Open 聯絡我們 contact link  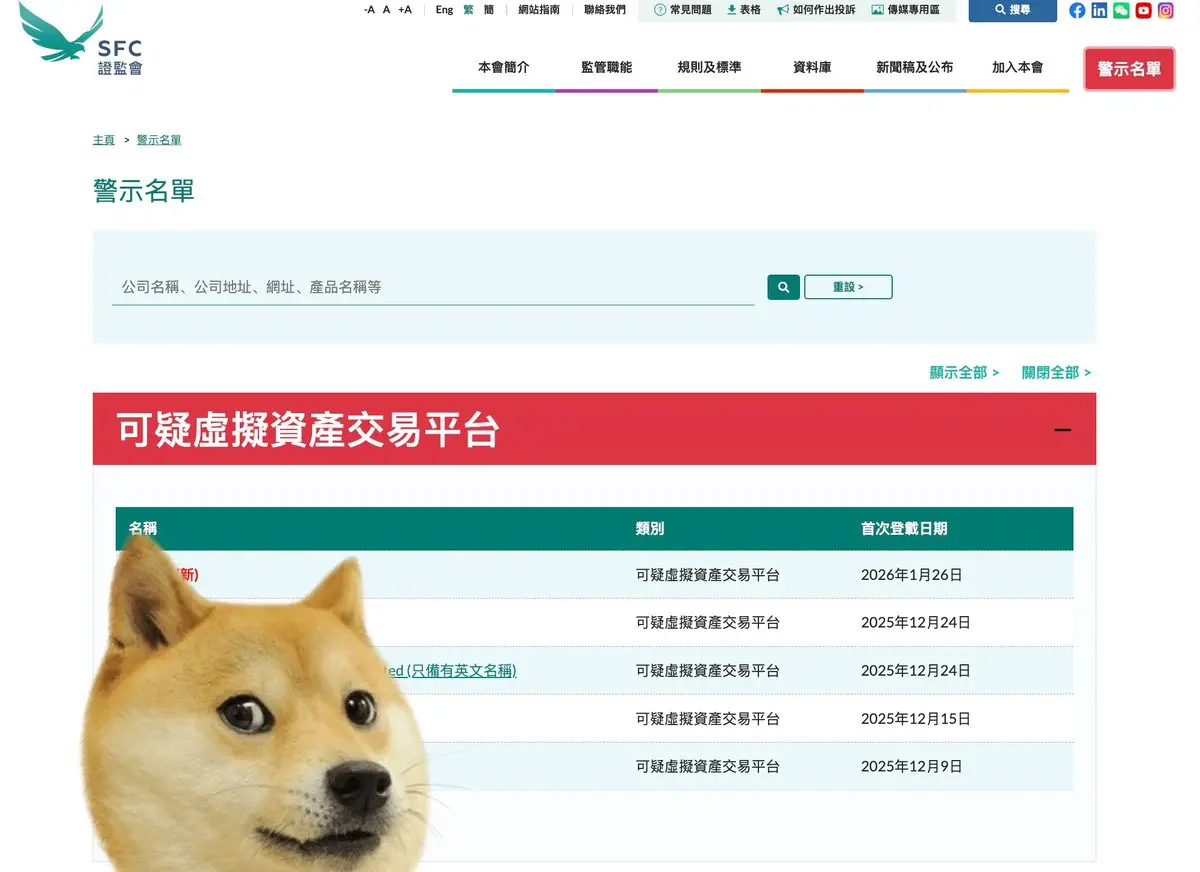pyautogui.click(x=605, y=10)
